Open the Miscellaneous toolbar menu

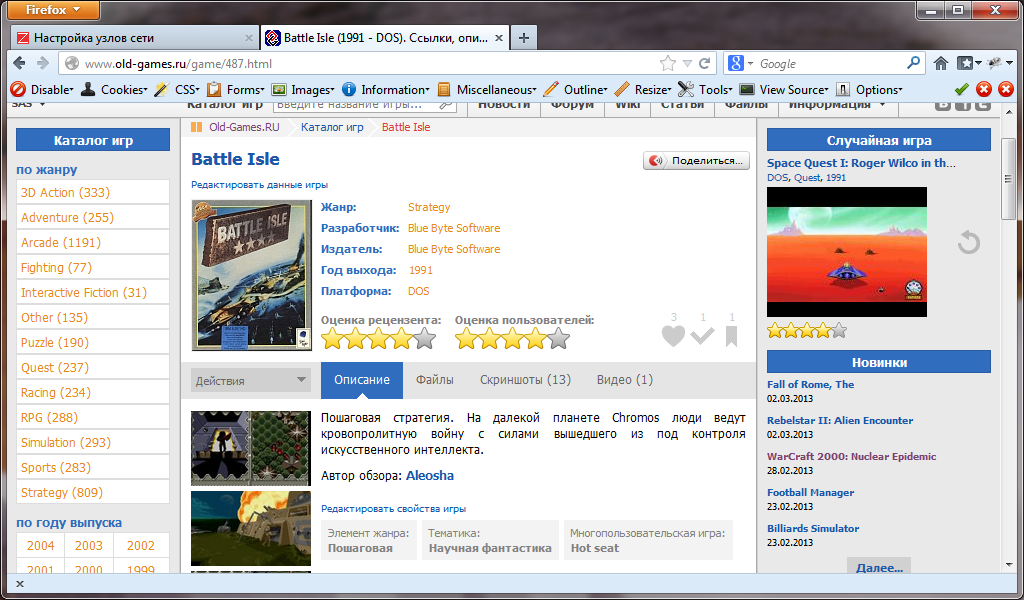tap(487, 89)
